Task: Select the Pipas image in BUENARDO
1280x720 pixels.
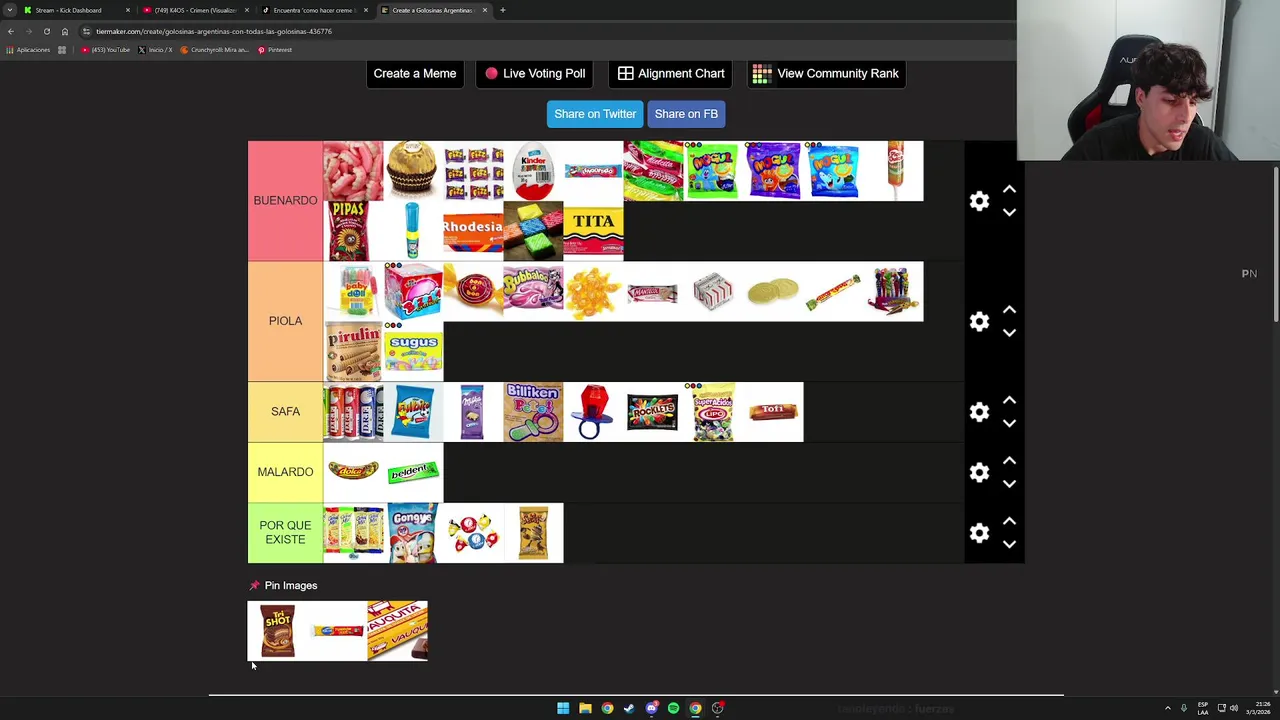Action: click(x=353, y=231)
